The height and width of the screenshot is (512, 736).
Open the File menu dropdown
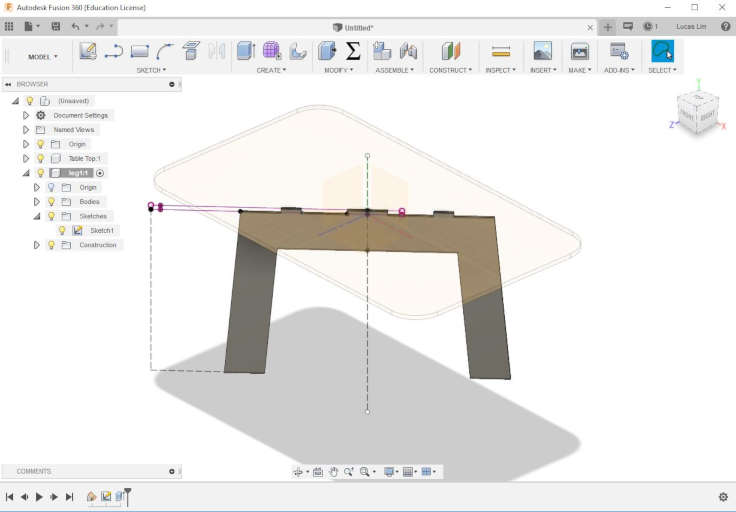(31, 27)
